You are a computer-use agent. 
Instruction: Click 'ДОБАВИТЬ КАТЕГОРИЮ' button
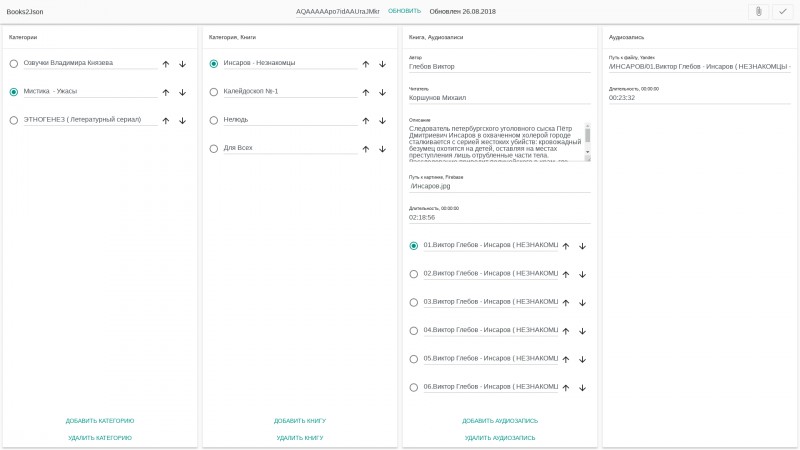pyautogui.click(x=100, y=421)
